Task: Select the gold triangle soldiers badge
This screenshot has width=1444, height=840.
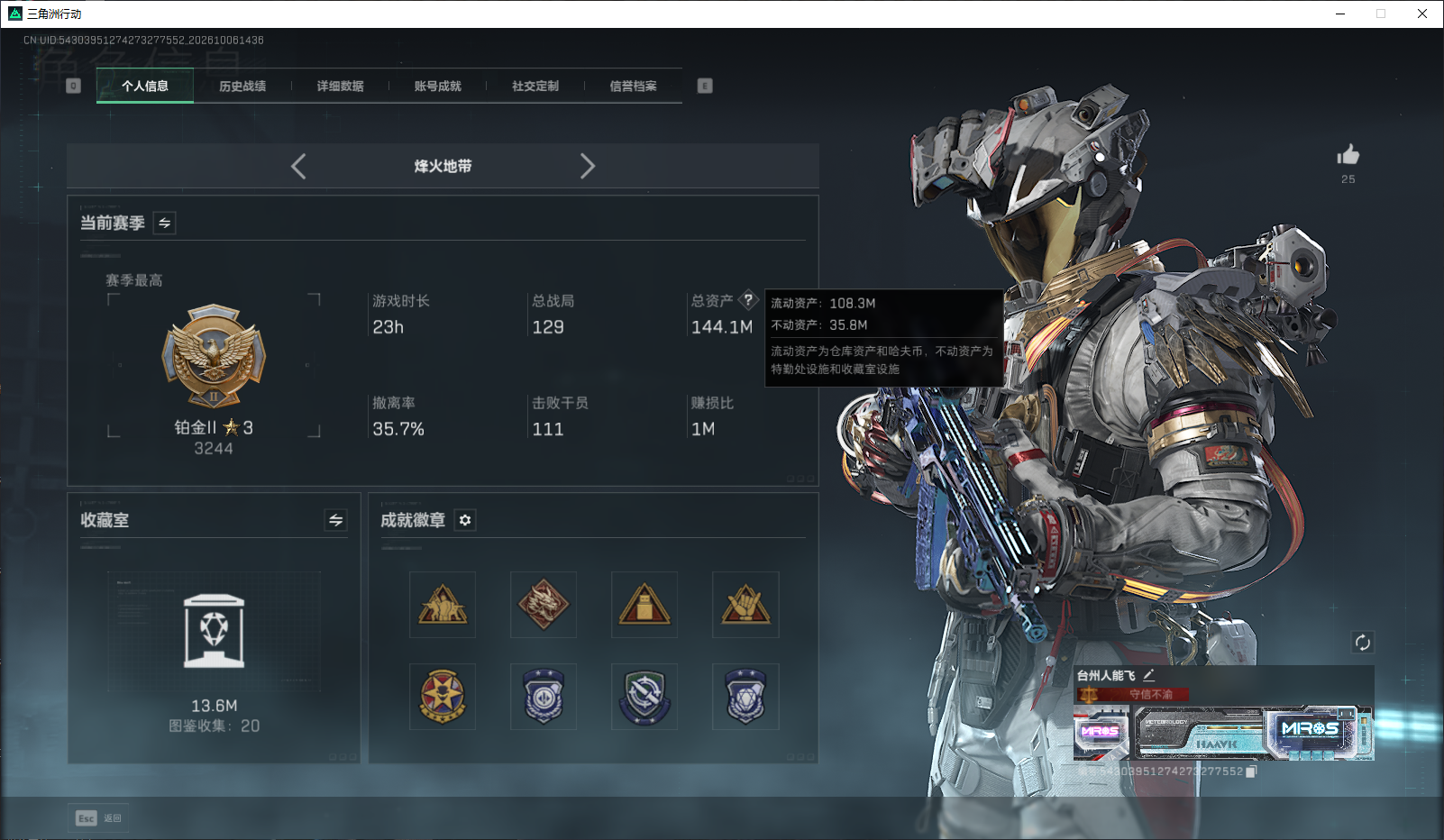Action: point(443,605)
